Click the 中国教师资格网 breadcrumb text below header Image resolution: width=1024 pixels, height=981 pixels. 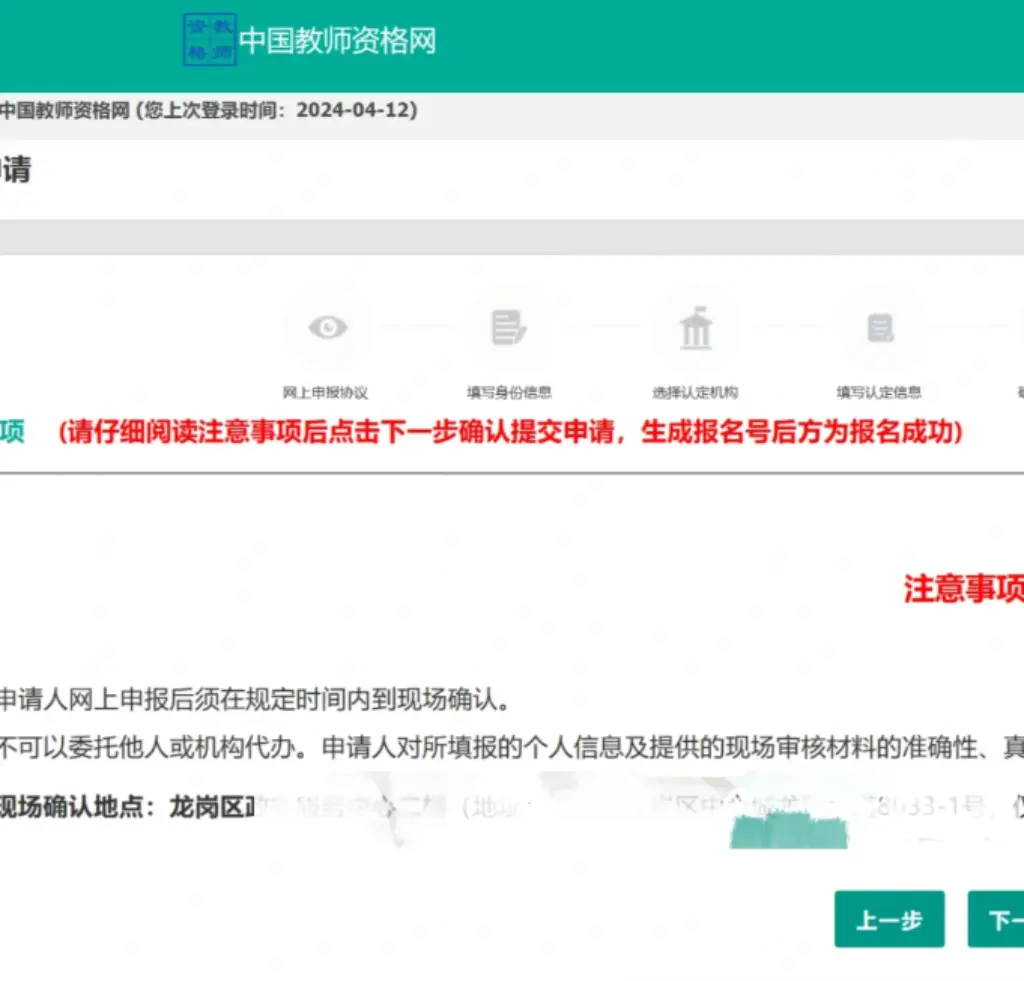tap(65, 110)
